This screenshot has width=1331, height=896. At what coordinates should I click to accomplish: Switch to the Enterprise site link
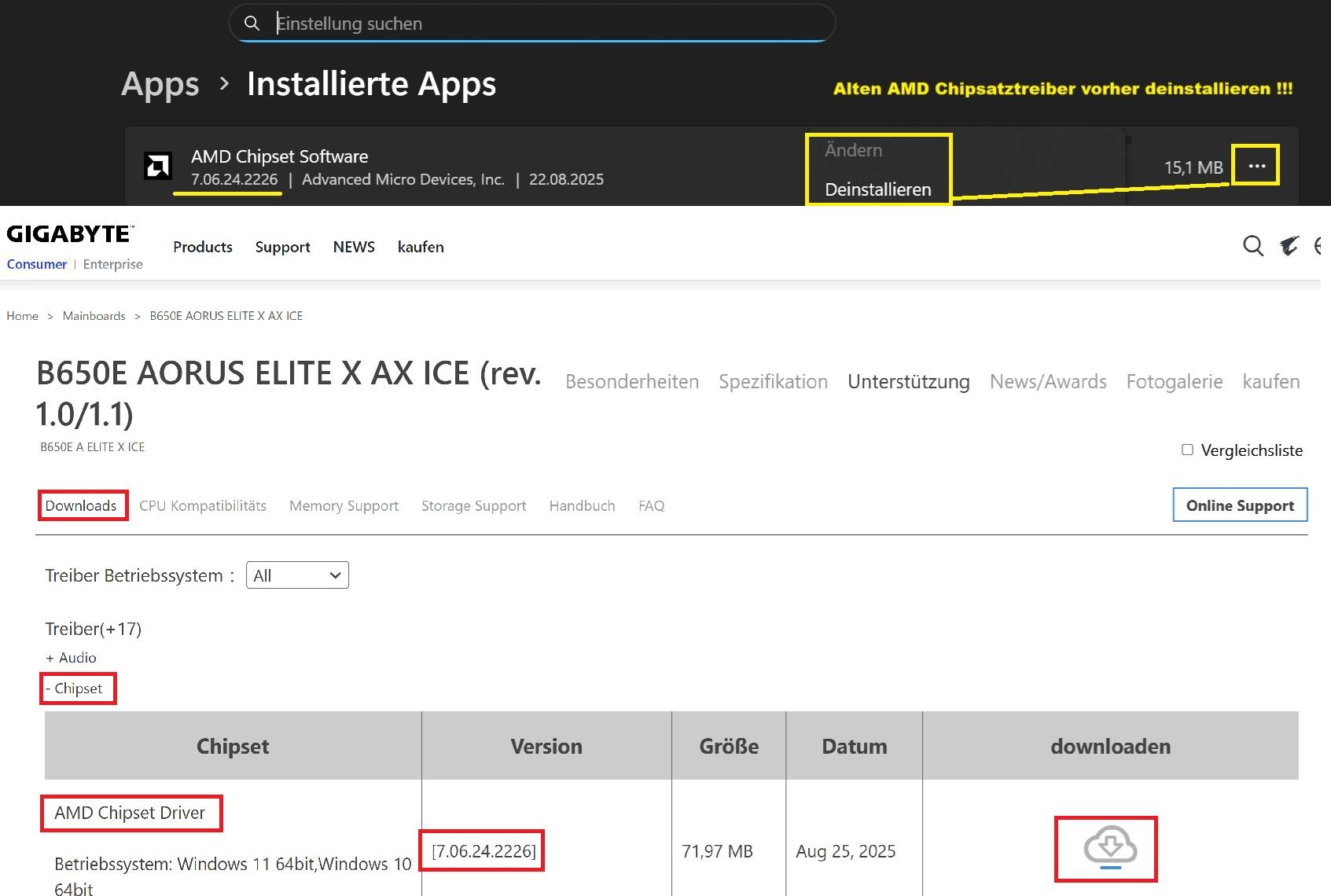[113, 264]
